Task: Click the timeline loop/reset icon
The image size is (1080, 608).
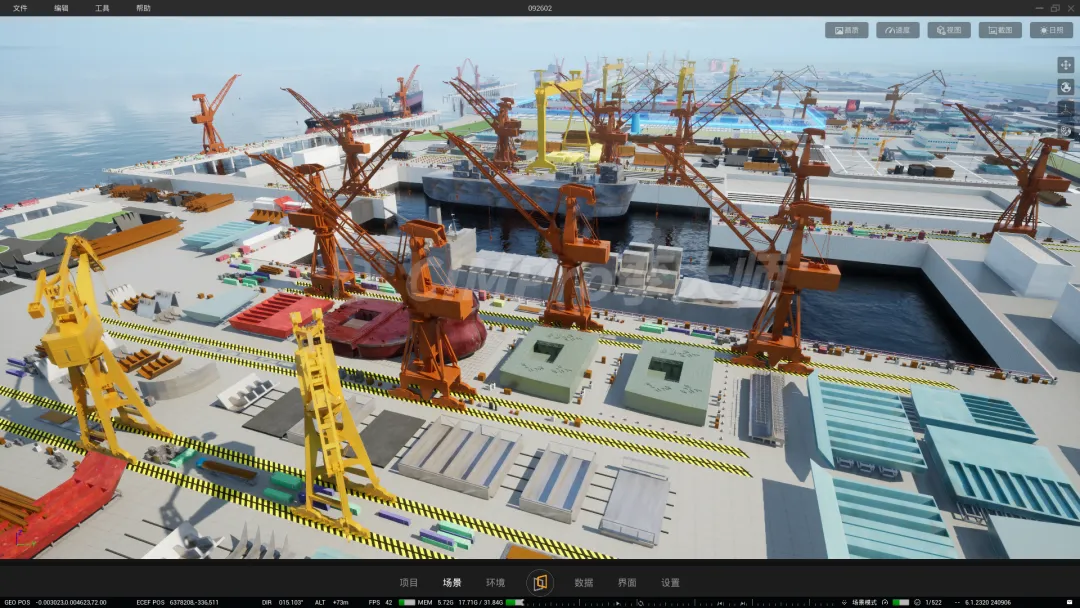Action: pyautogui.click(x=641, y=602)
